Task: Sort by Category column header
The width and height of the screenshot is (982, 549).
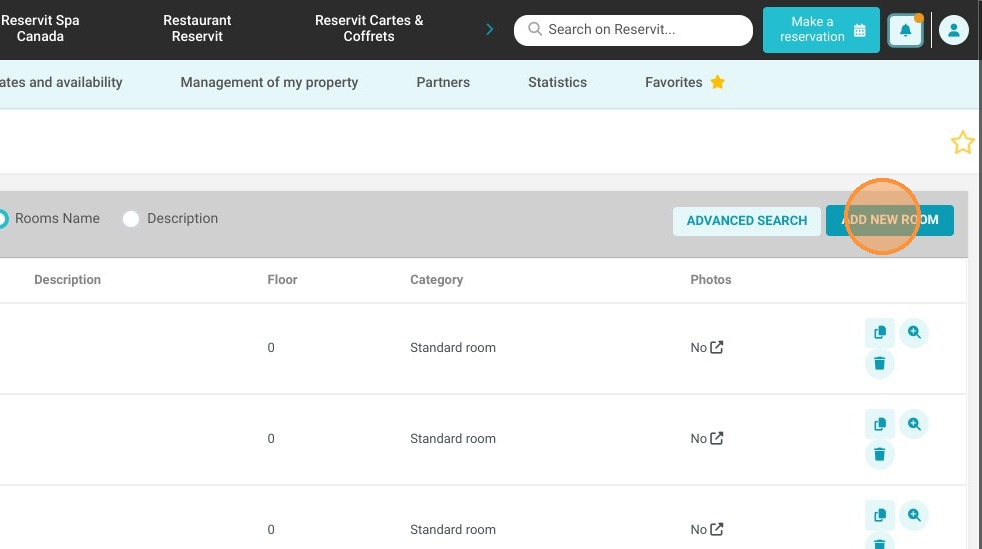Action: [437, 280]
